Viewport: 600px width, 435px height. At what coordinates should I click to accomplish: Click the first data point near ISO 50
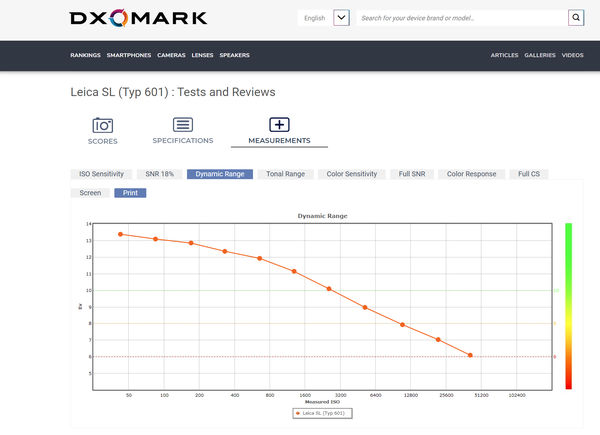point(120,234)
